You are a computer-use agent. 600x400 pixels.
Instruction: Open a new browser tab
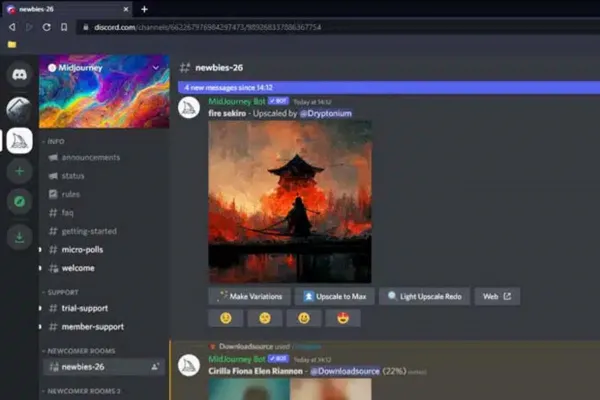tap(144, 9)
